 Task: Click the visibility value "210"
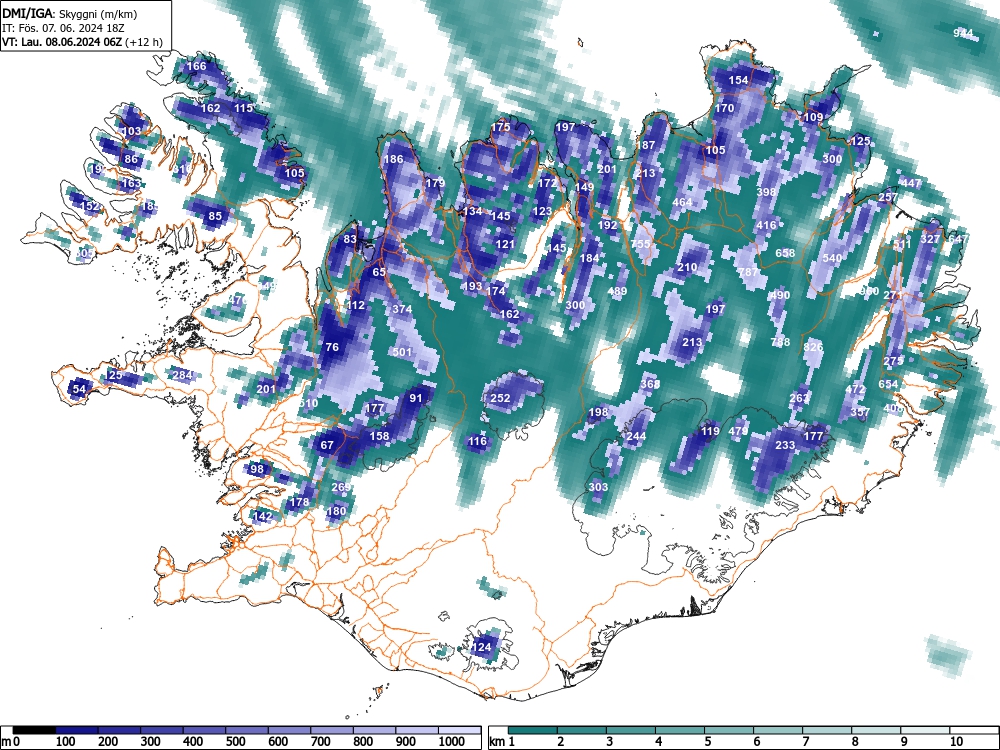(687, 267)
